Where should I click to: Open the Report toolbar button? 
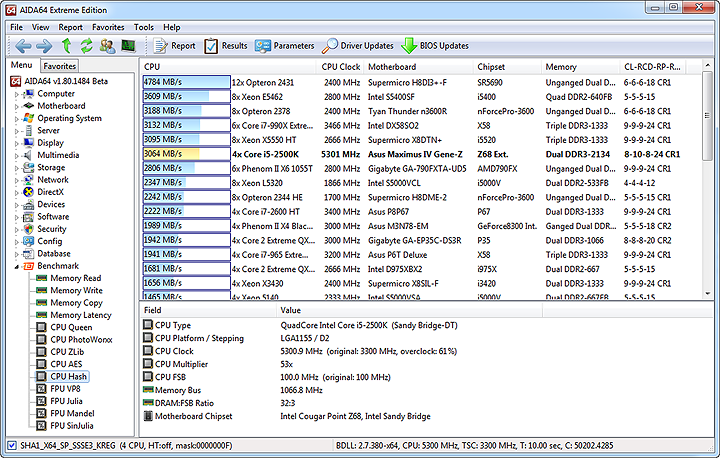(174, 46)
